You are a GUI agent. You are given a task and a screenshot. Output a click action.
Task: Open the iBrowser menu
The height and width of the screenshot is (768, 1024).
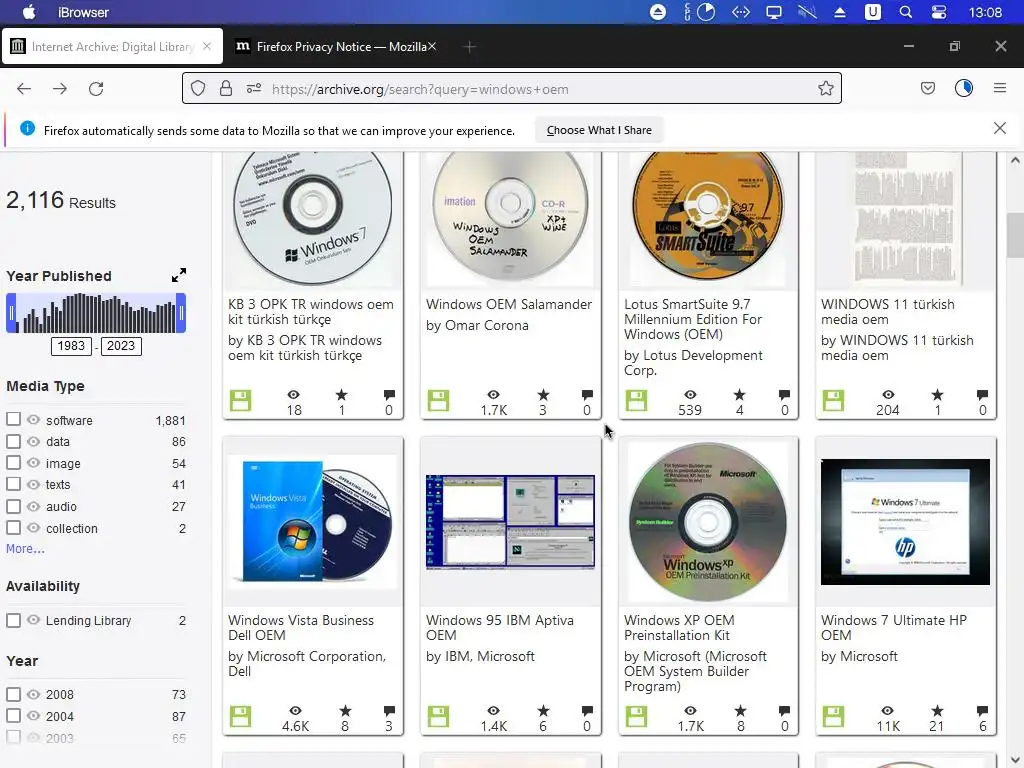point(84,12)
